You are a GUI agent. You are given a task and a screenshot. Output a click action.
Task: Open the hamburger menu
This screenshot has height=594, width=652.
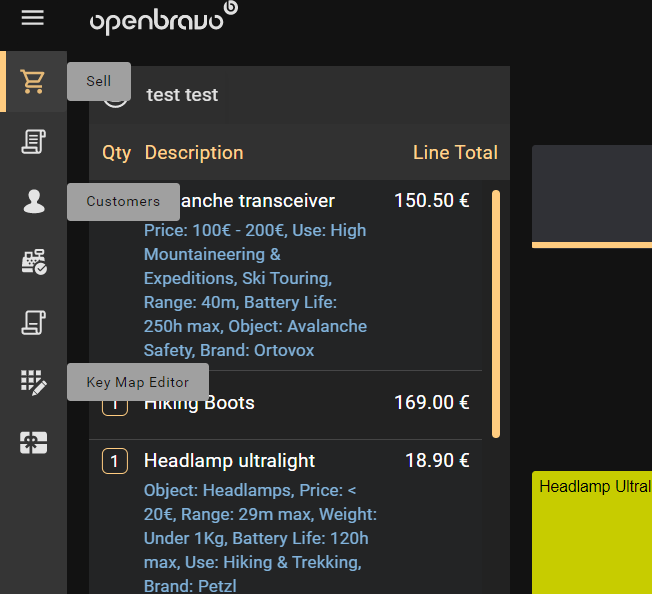33,18
